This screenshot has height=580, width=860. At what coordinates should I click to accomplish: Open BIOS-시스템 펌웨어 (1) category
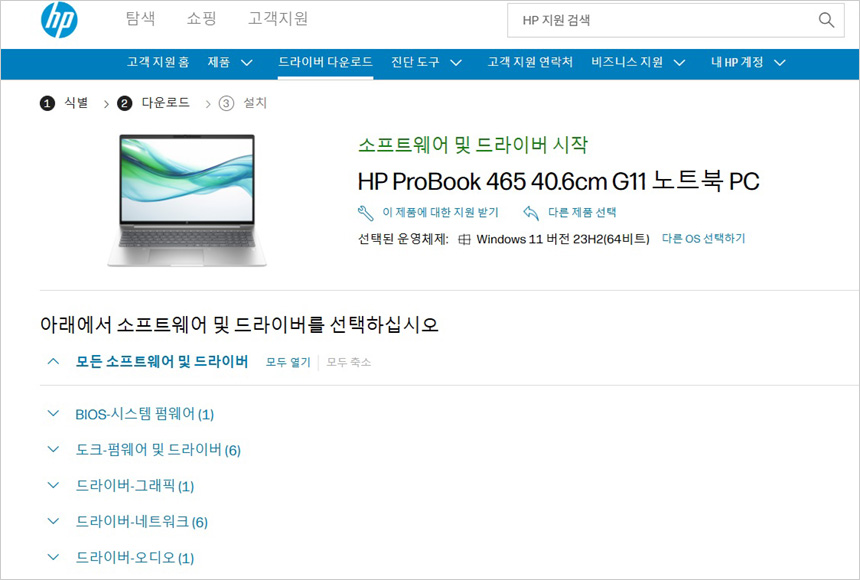[144, 414]
